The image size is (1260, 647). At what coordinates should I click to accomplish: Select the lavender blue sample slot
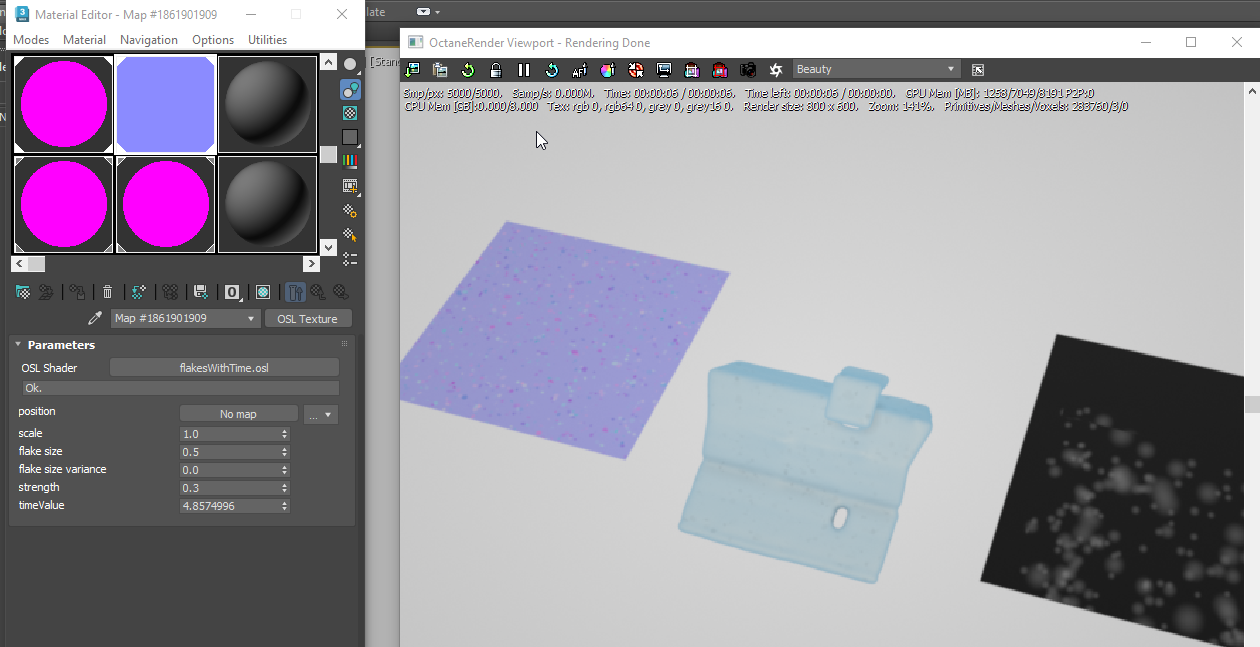pyautogui.click(x=166, y=104)
